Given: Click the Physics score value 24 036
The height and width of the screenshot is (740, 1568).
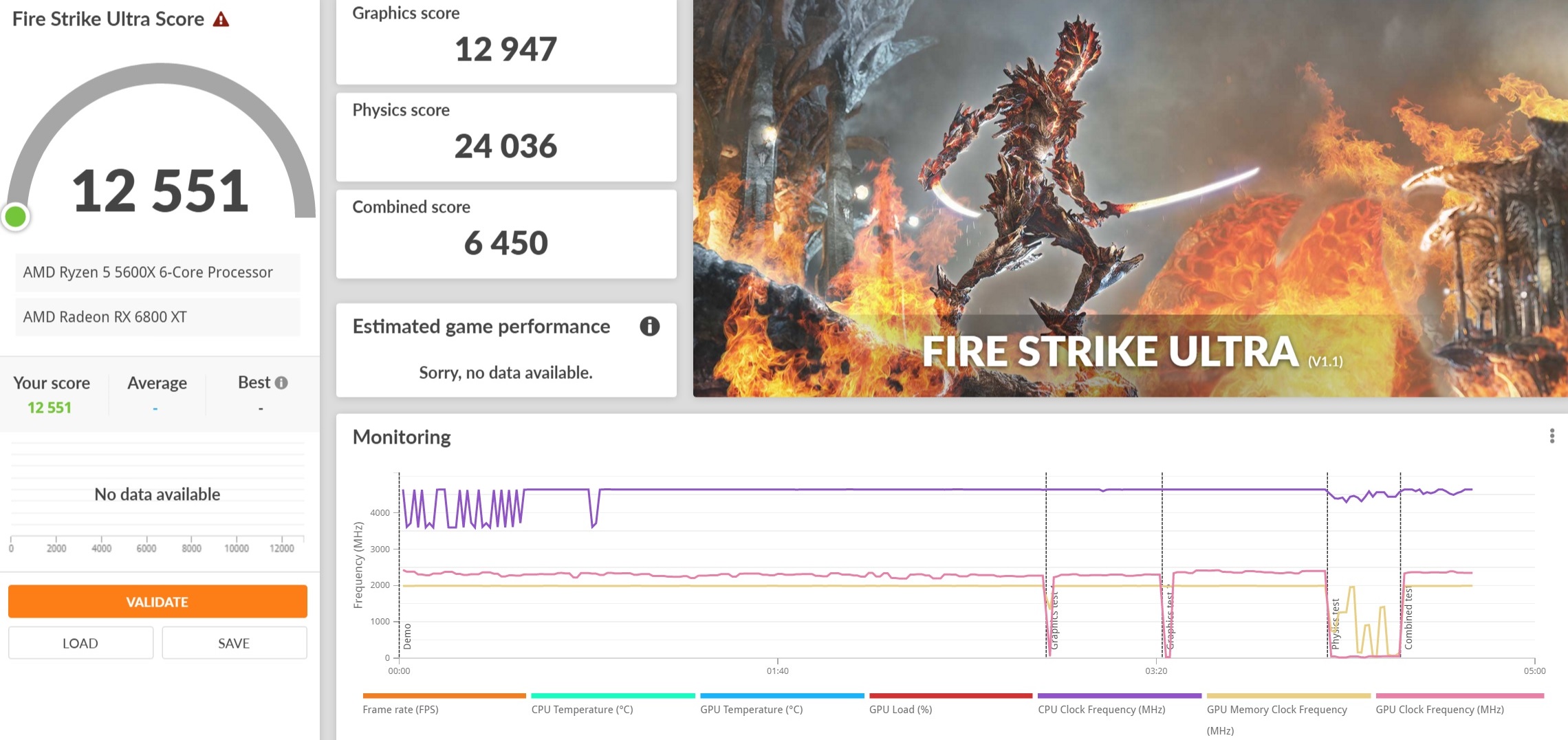Looking at the screenshot, I should 505,146.
